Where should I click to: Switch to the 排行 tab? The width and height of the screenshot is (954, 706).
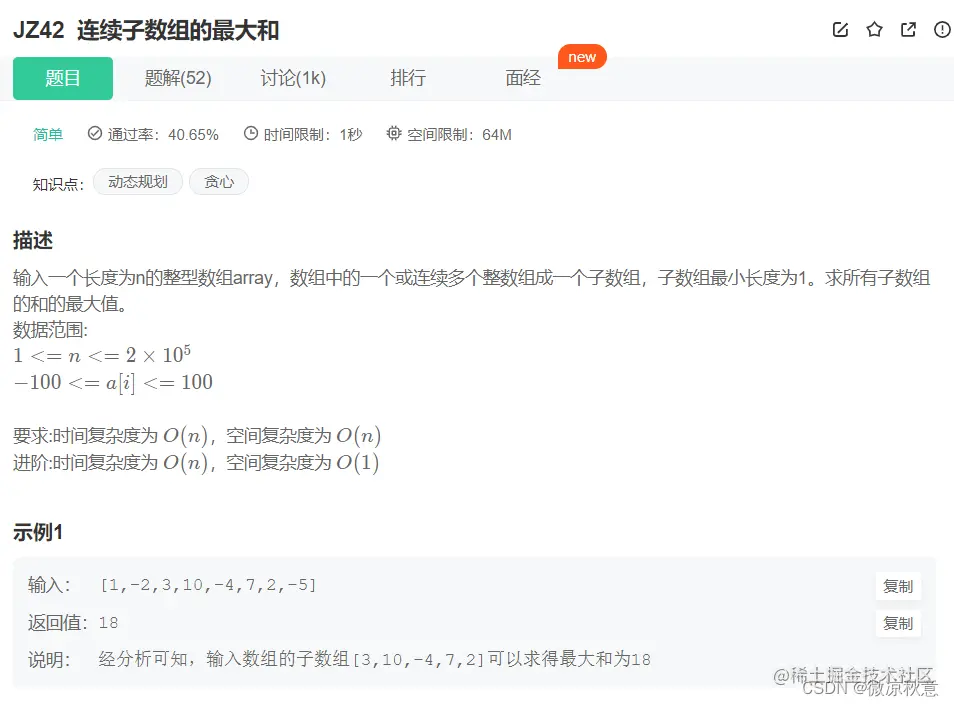tap(408, 78)
